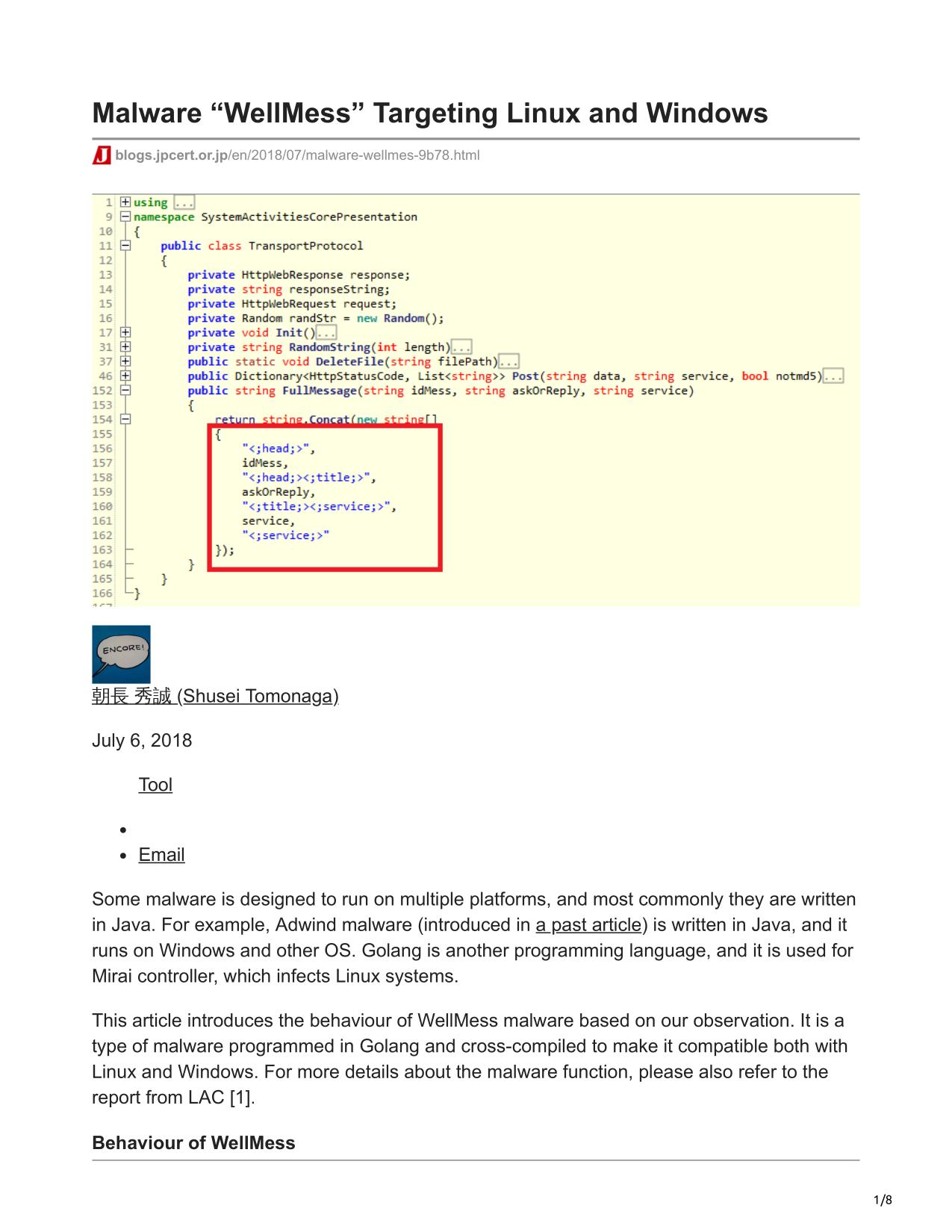
Task: Click the article title 'Malware “WellMess” Targeting Linux and Windows'
Action: tap(430, 113)
